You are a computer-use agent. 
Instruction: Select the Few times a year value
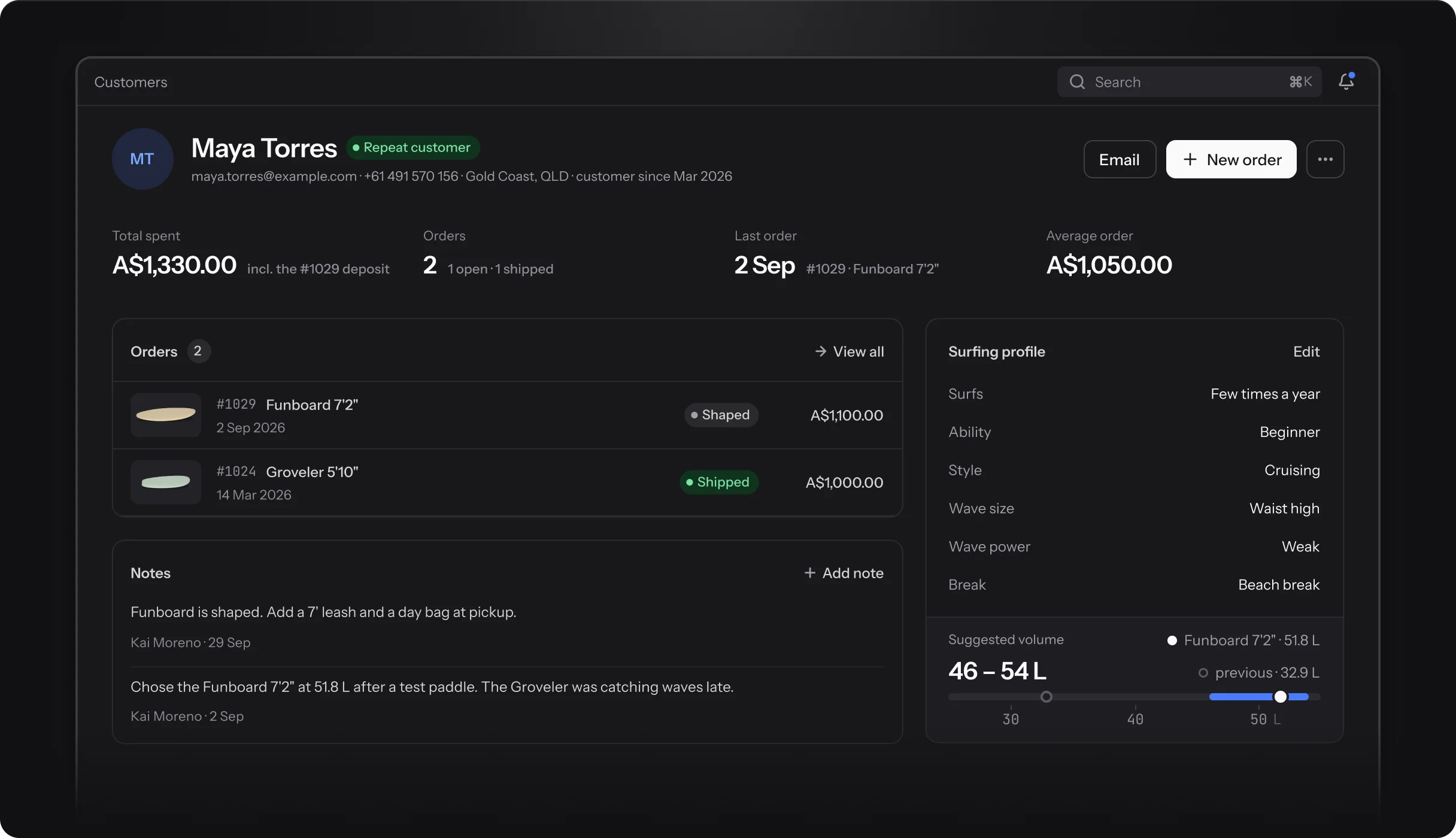click(x=1265, y=394)
